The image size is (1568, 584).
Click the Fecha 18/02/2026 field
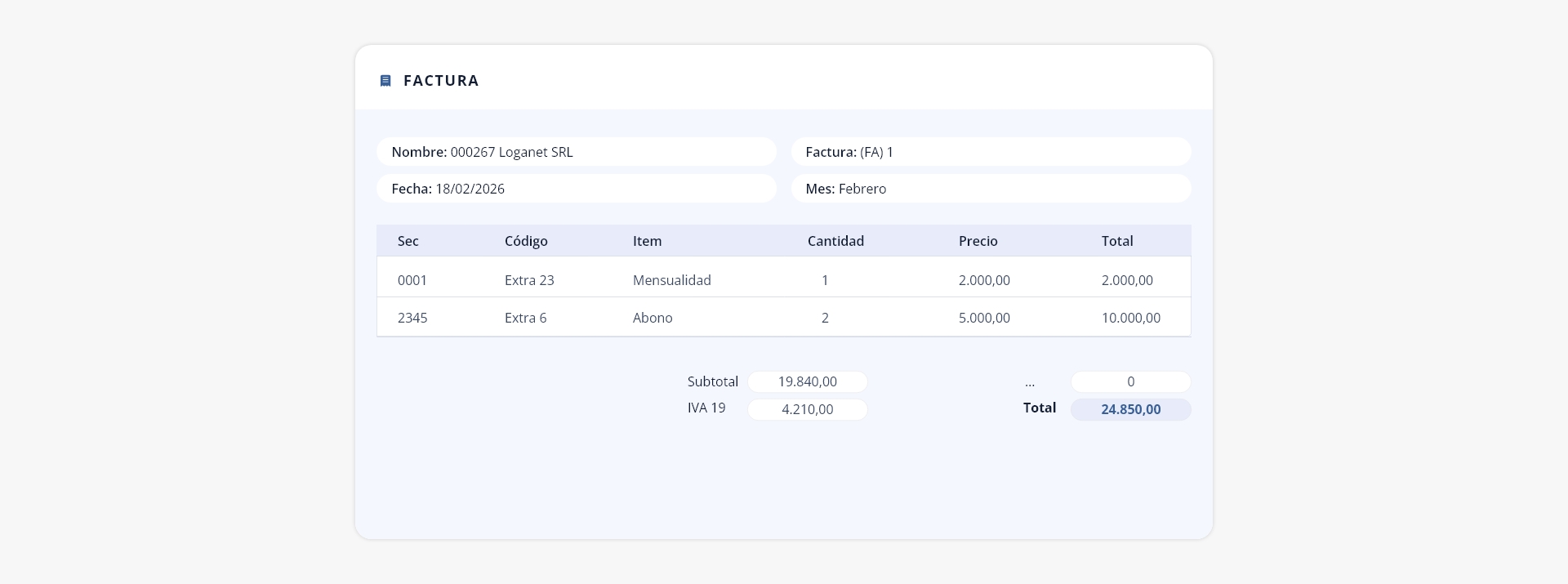pos(577,189)
